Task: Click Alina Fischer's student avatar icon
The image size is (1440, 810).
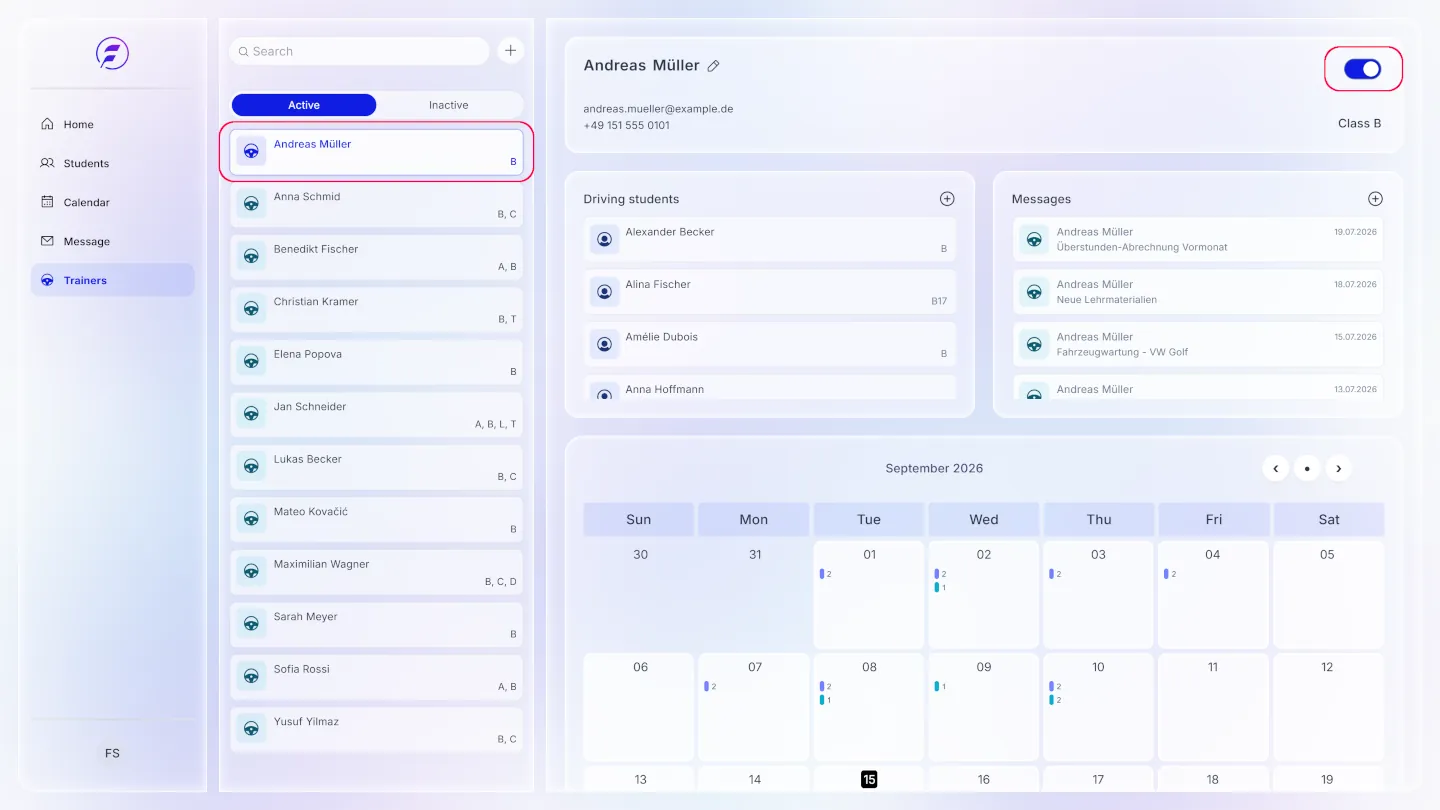Action: point(604,291)
